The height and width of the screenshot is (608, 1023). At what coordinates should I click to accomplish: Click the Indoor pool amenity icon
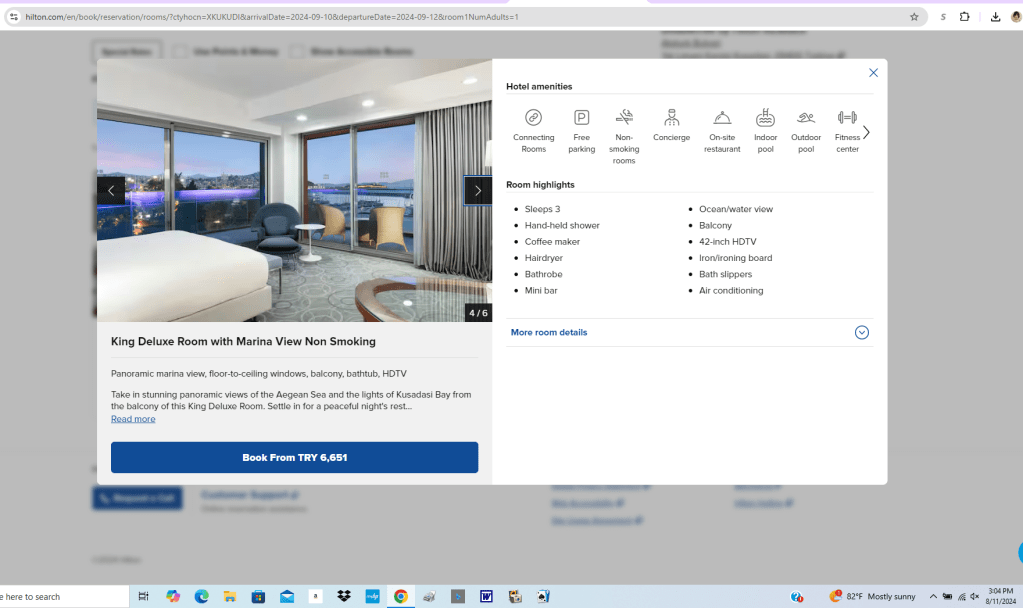click(765, 117)
